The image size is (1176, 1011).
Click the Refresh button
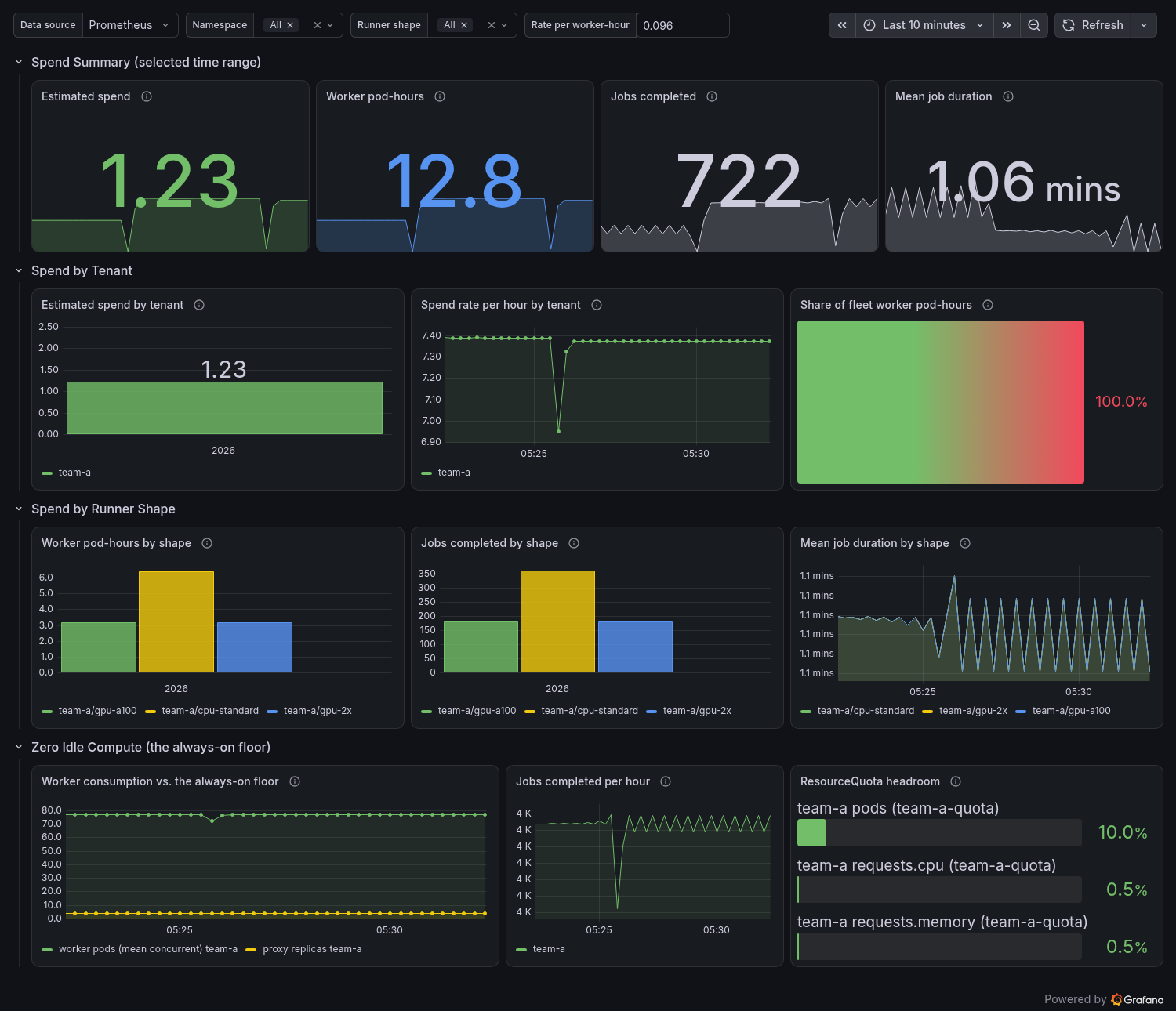pyautogui.click(x=1093, y=25)
